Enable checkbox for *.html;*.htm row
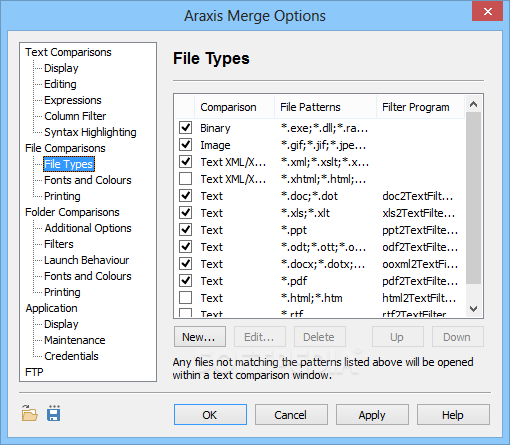The width and height of the screenshot is (510, 445). (x=185, y=298)
